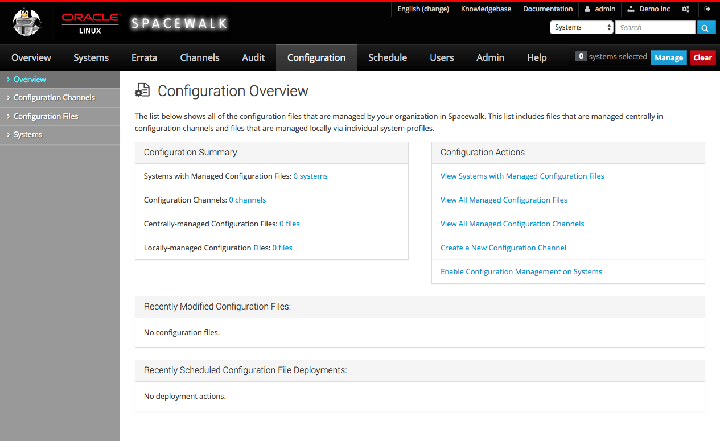
Task: Open the Schedule menu
Action: click(x=387, y=57)
